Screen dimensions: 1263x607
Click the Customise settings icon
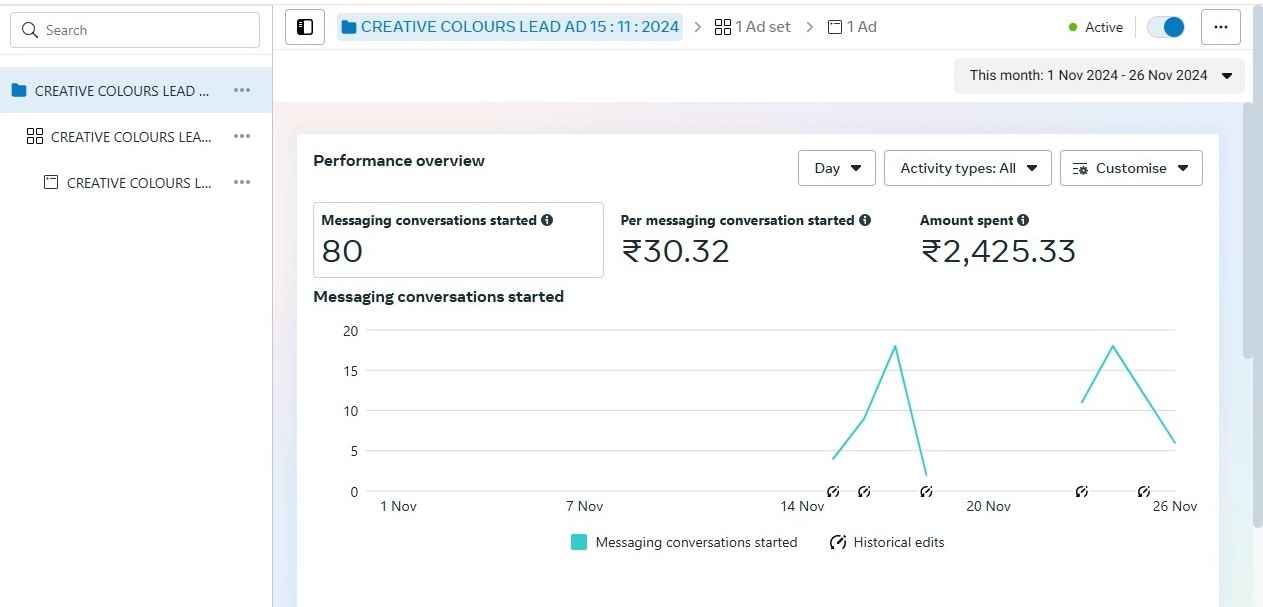click(x=1080, y=168)
